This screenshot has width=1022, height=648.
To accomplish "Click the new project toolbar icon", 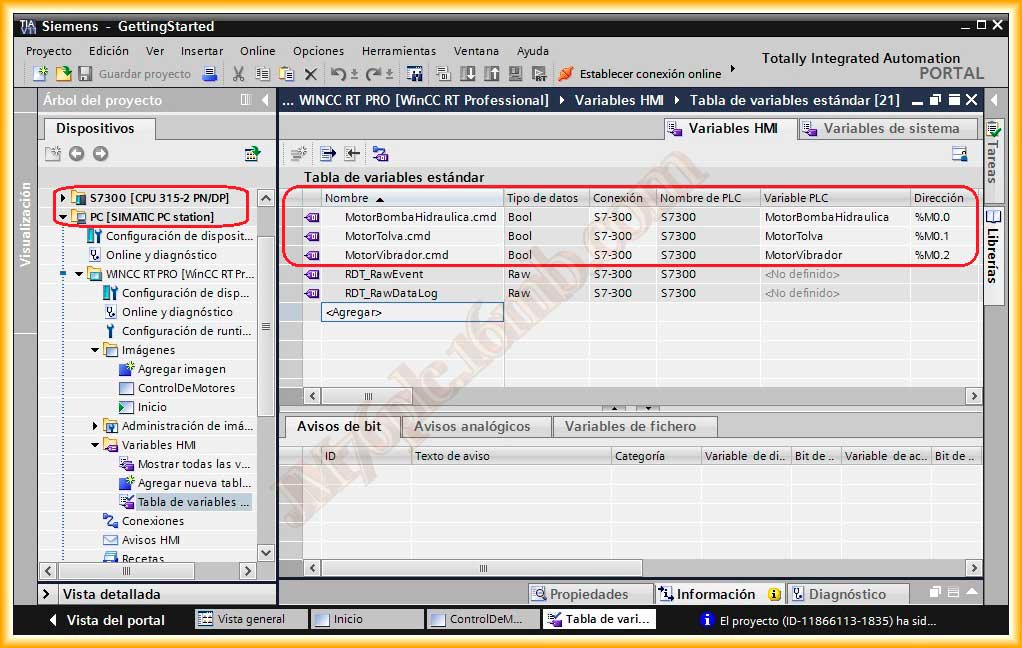I will tap(40, 74).
